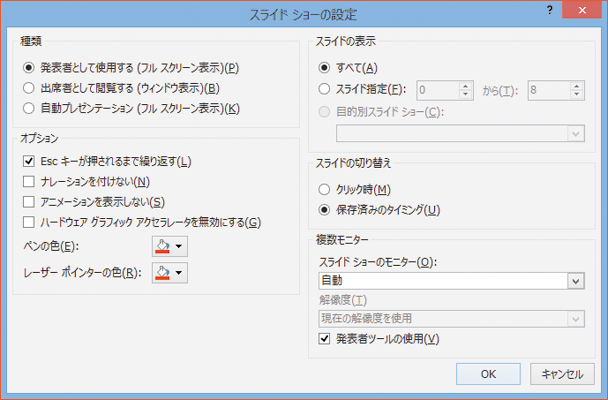Select 出席者として閲覧する (ウィンドウ表示)
Viewport: 608px width, 400px height.
[29, 88]
